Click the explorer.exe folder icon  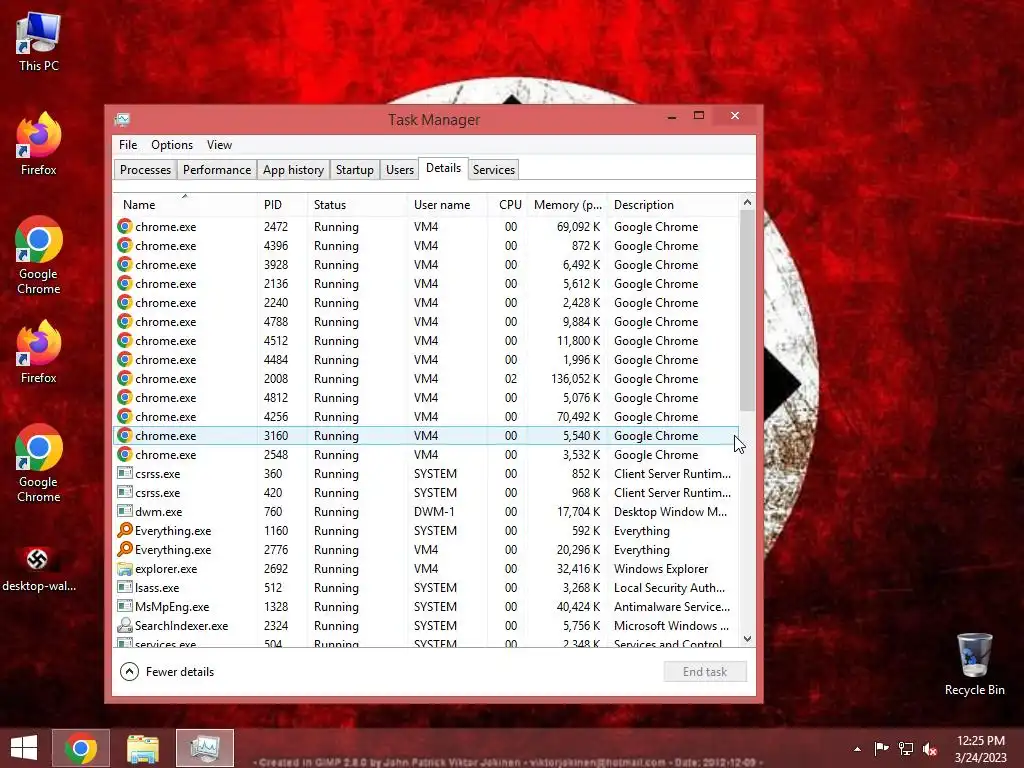(x=125, y=568)
